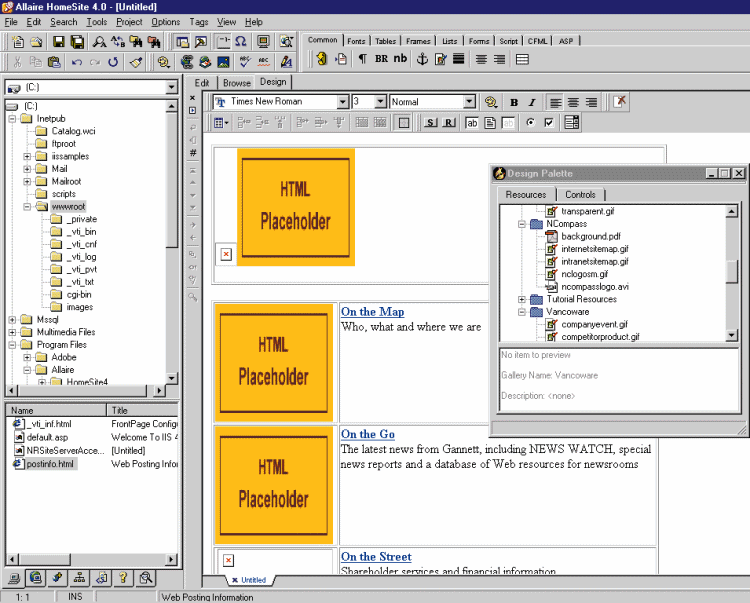Select the Tables toolbar tab
This screenshot has height=603, width=750.
tap(385, 41)
